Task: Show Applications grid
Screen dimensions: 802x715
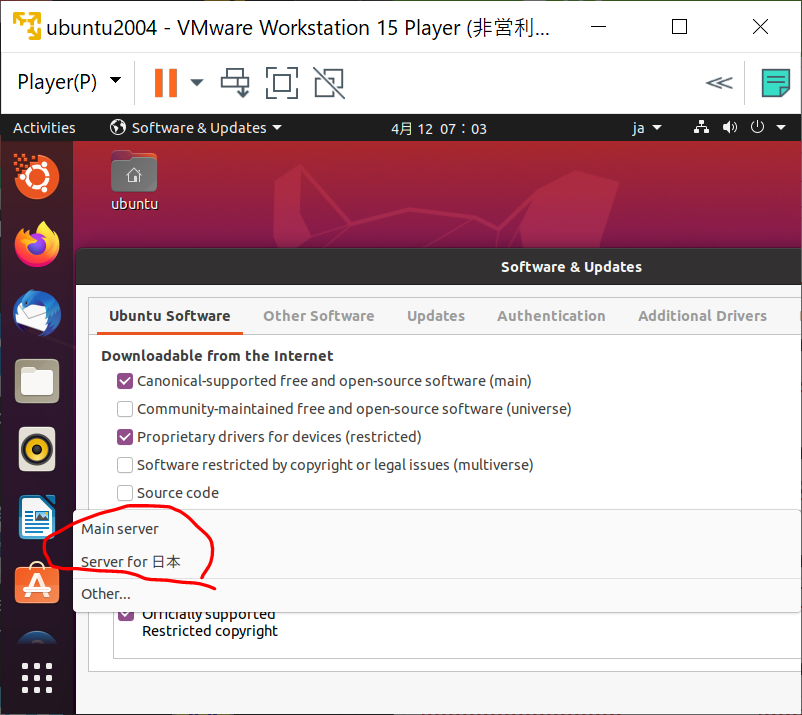Action: (37, 678)
